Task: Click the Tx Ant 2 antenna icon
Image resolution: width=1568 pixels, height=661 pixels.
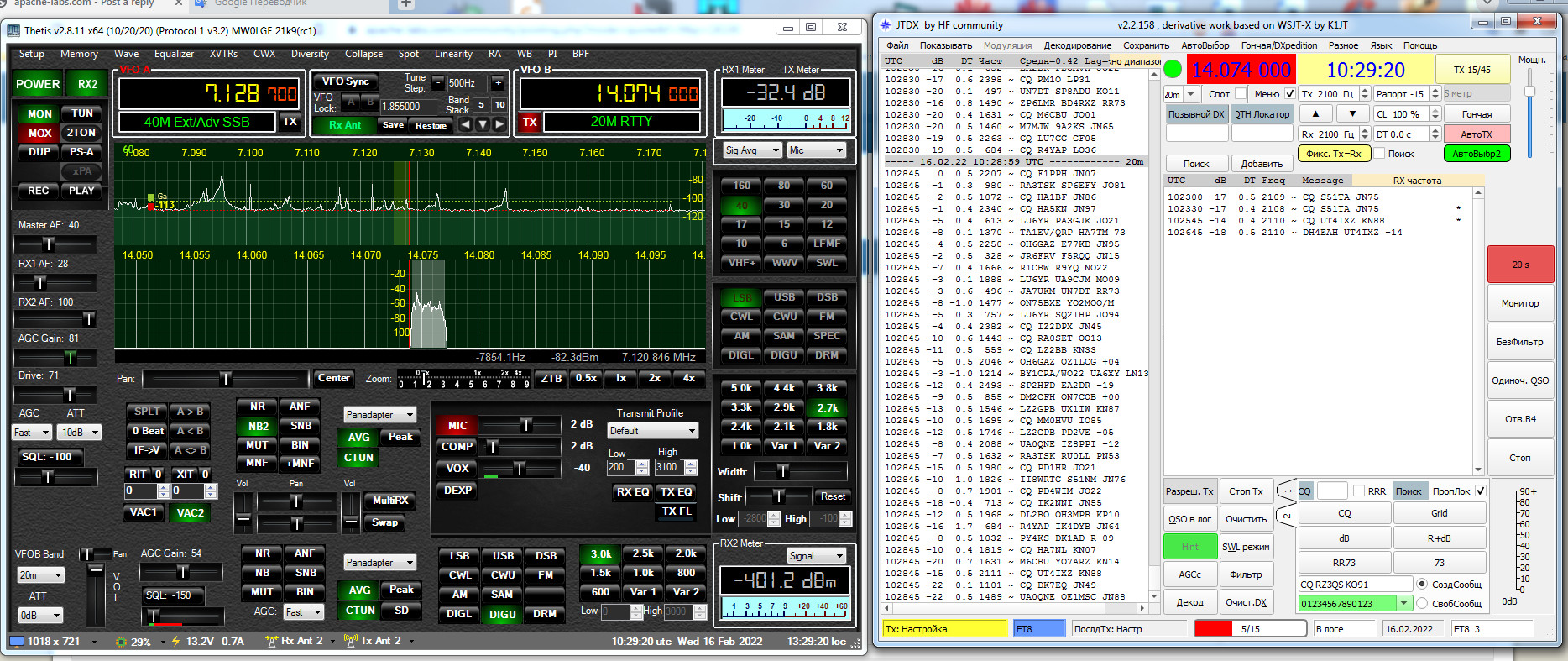Action: coord(351,641)
